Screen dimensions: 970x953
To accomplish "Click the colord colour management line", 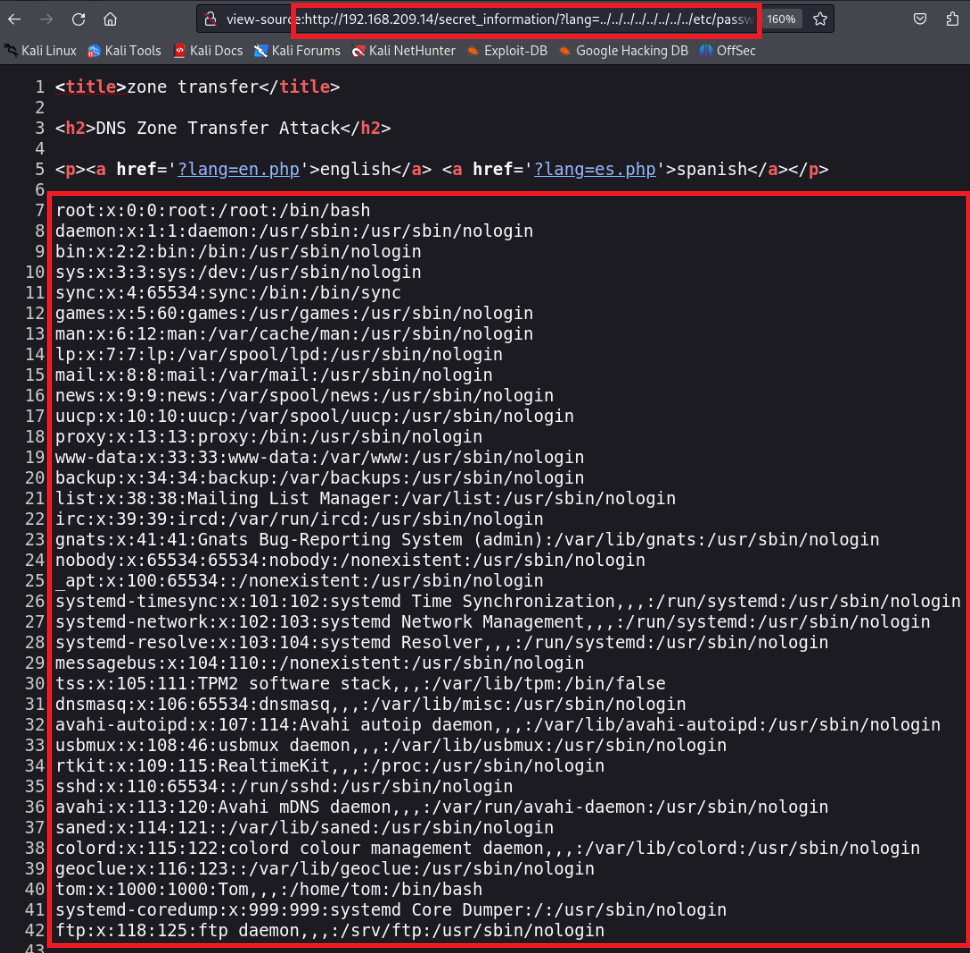I will click(487, 848).
